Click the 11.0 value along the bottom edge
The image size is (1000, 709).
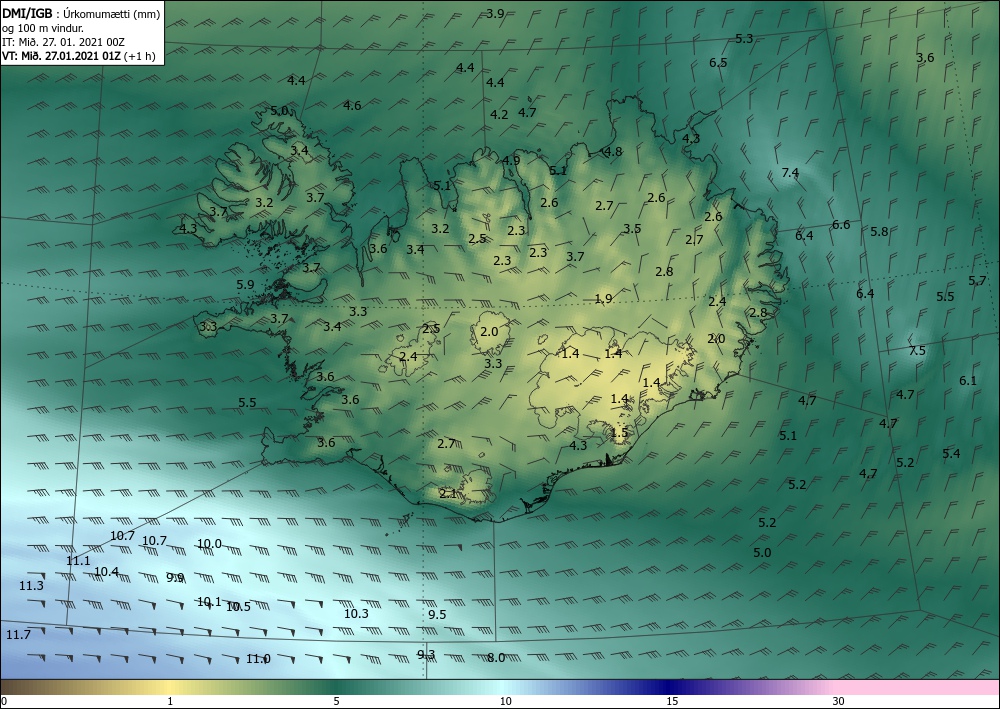click(x=258, y=659)
